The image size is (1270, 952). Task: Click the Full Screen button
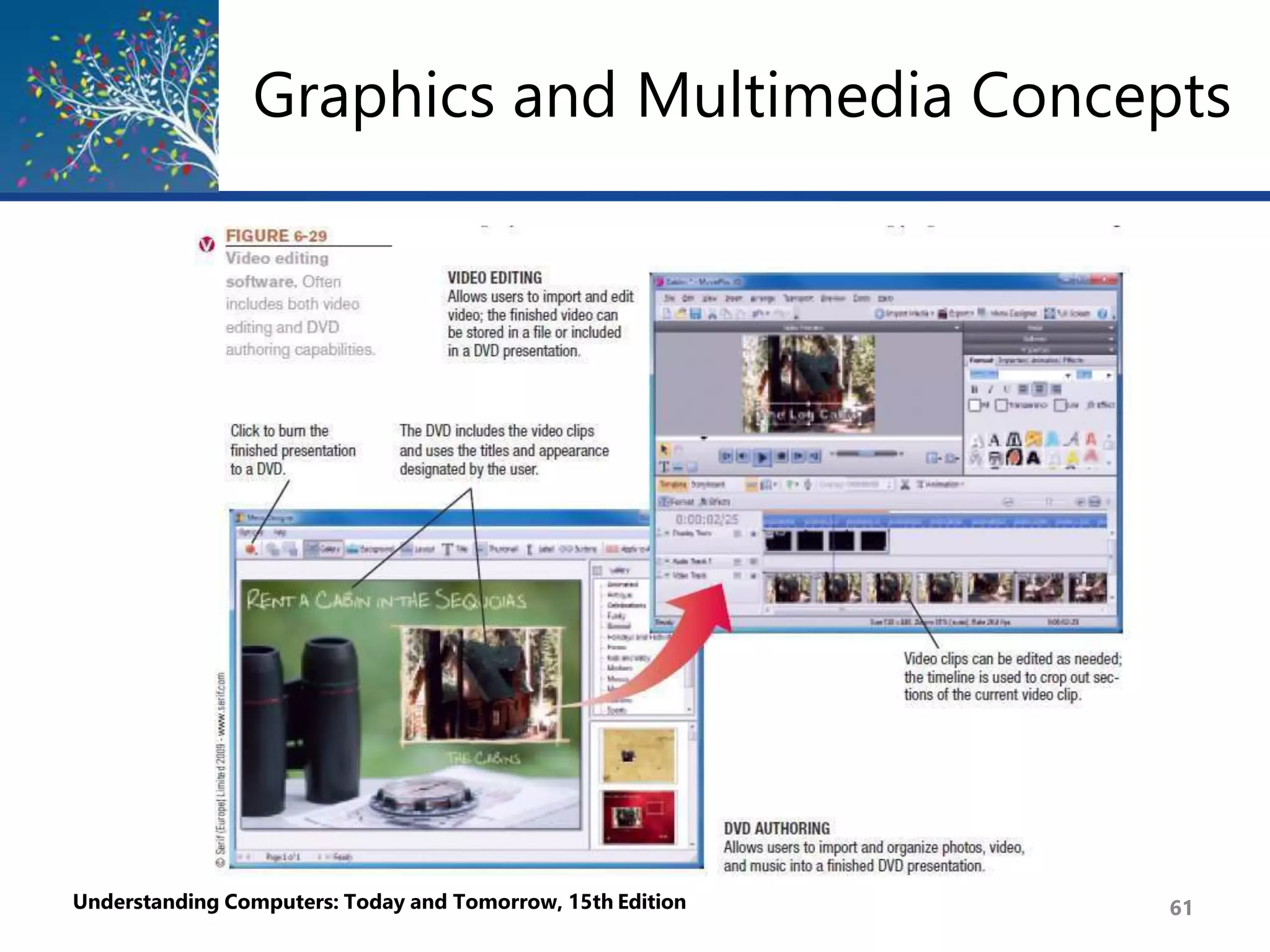(1067, 314)
